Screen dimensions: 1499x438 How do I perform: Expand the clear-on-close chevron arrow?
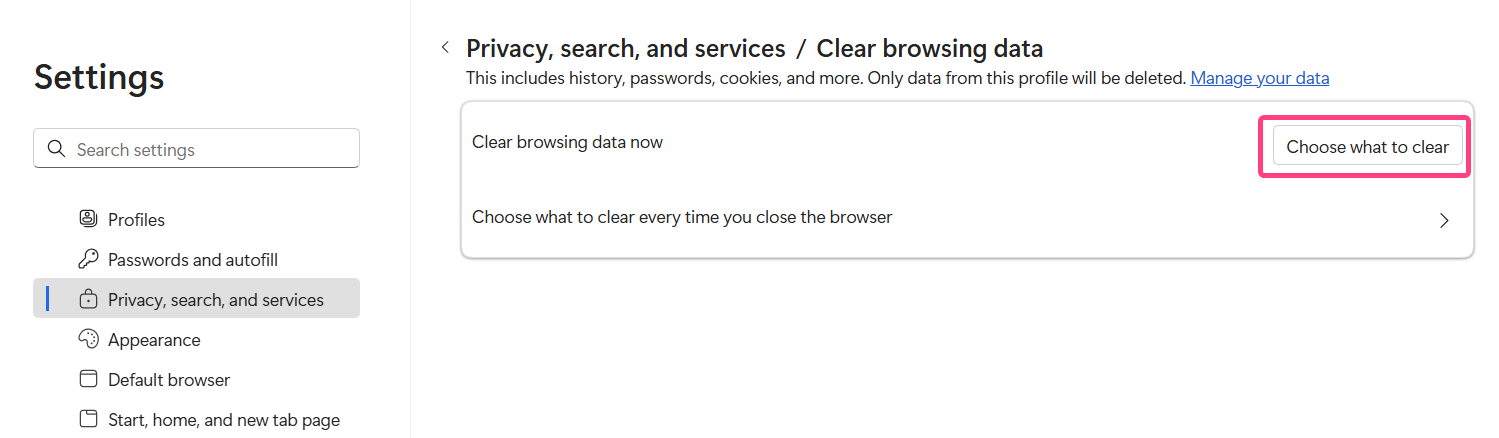(1443, 220)
